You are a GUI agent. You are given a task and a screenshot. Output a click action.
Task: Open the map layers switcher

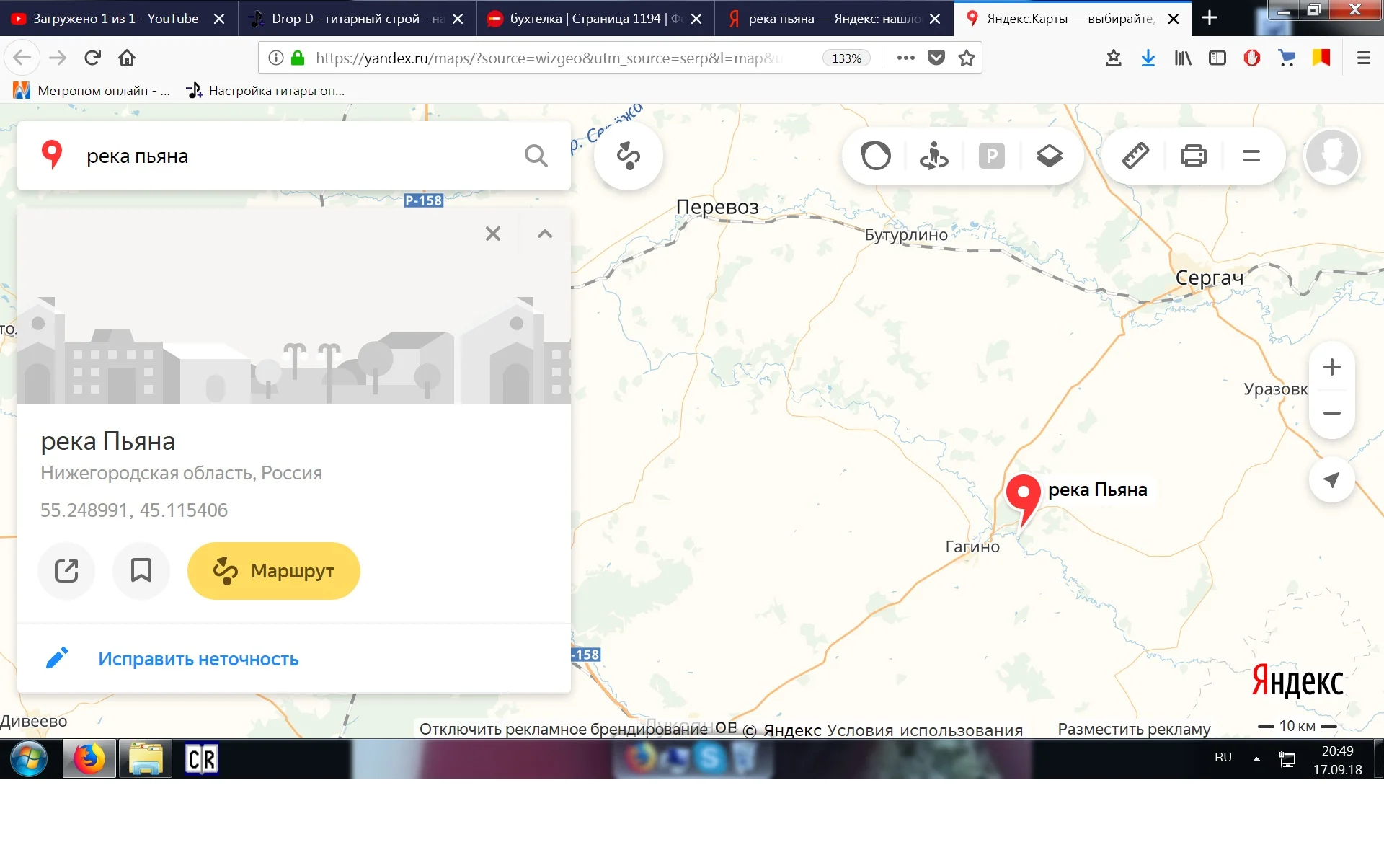1050,155
